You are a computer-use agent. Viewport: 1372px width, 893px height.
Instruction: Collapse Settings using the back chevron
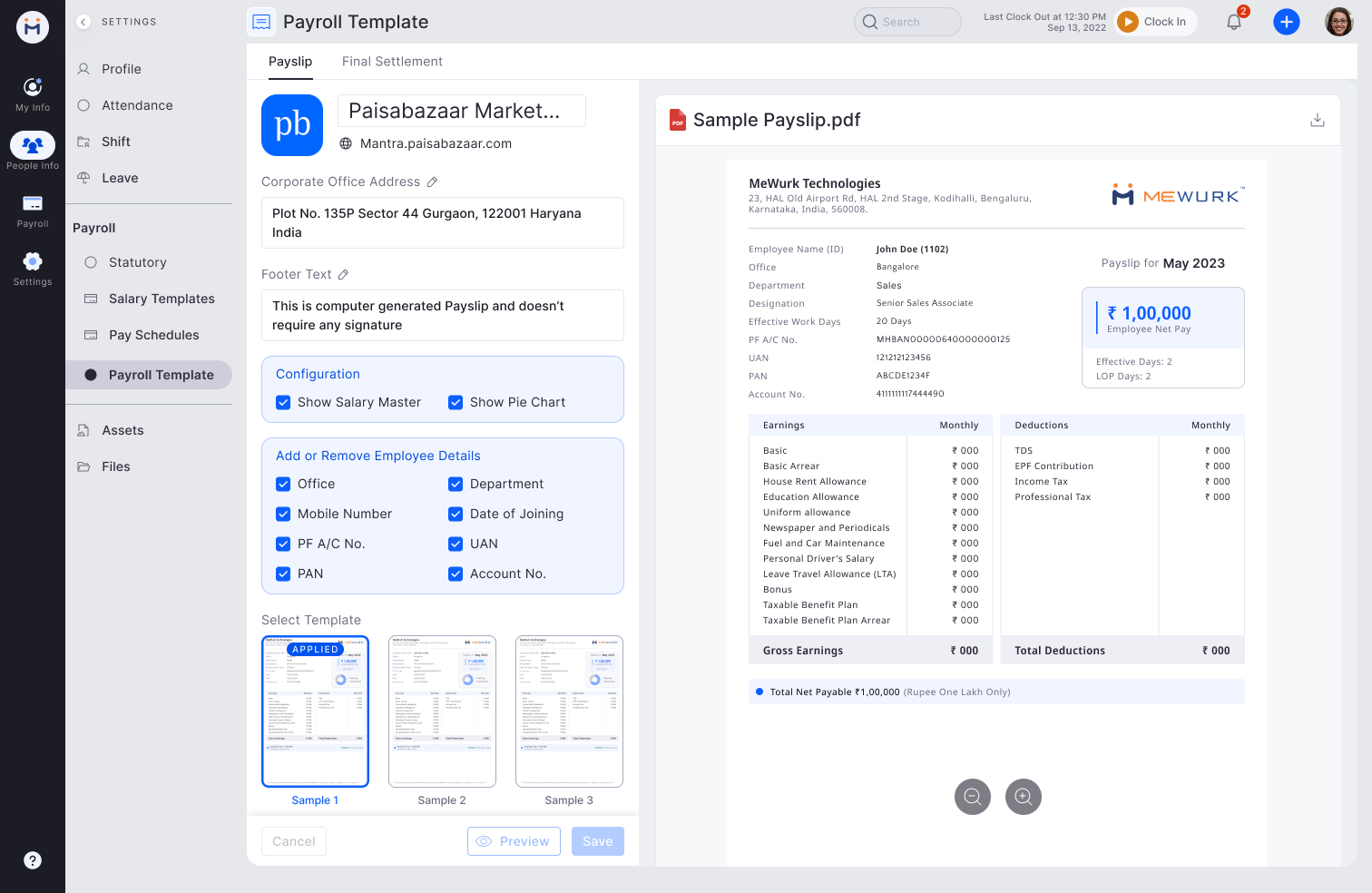click(x=83, y=21)
